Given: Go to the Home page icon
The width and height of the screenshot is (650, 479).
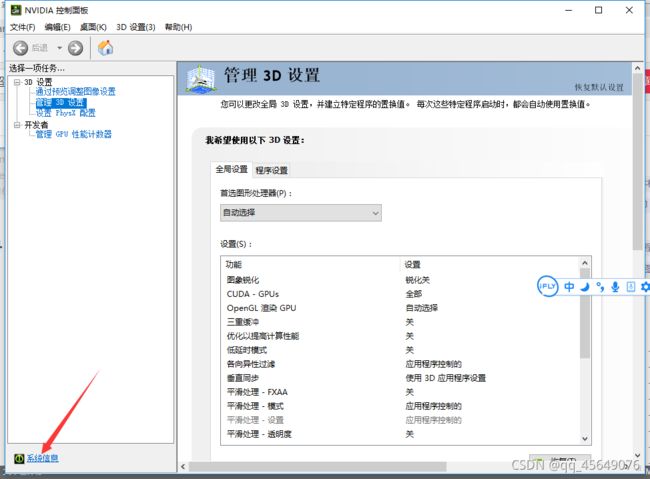Looking at the screenshot, I should pyautogui.click(x=105, y=48).
